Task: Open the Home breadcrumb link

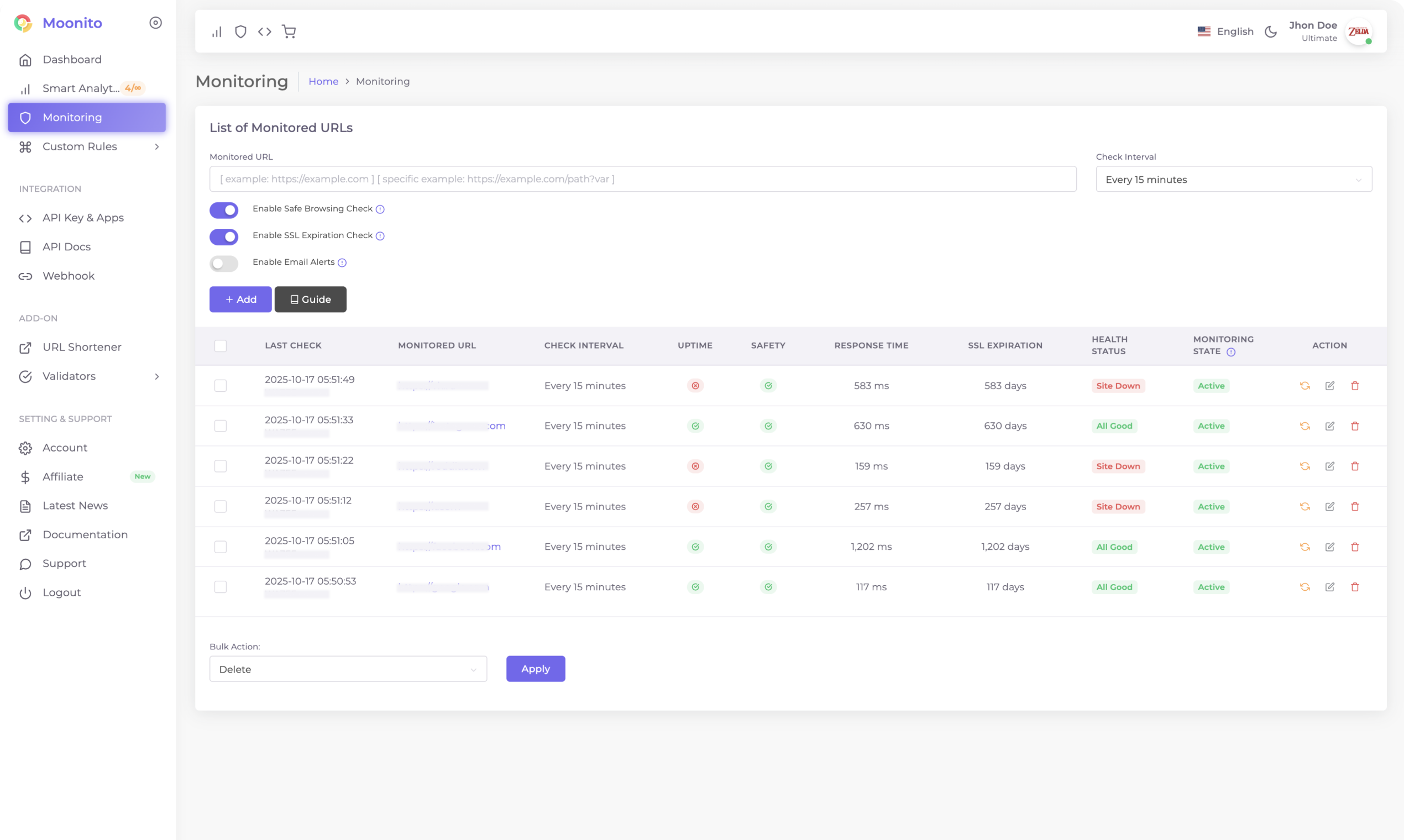Action: pyautogui.click(x=323, y=81)
